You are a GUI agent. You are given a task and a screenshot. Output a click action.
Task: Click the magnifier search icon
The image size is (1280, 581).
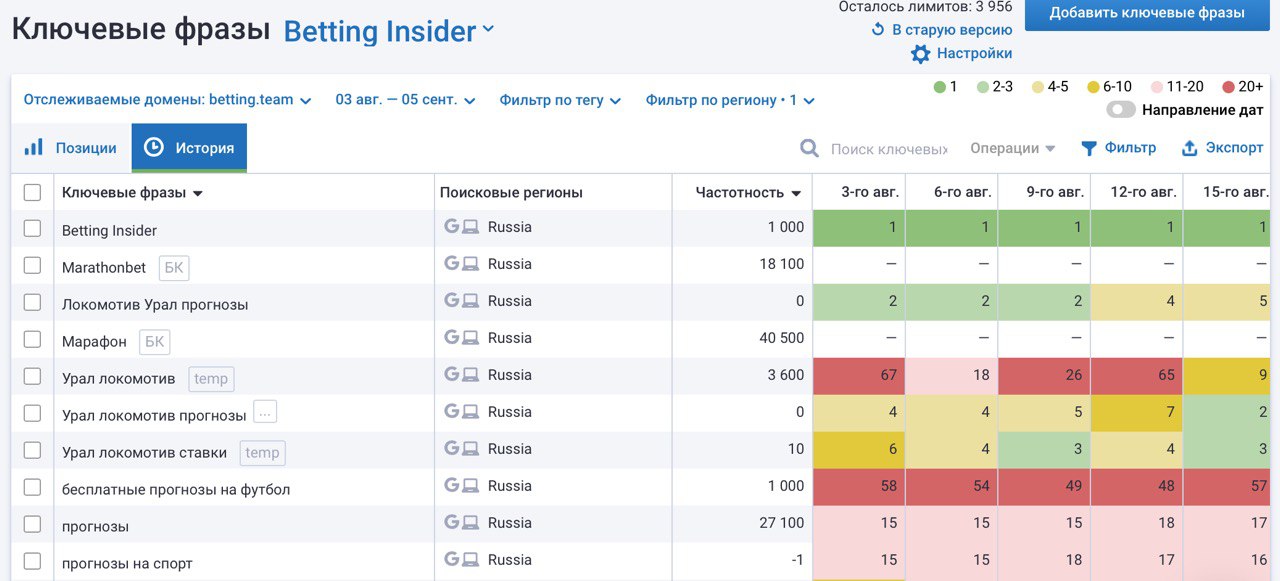(810, 148)
